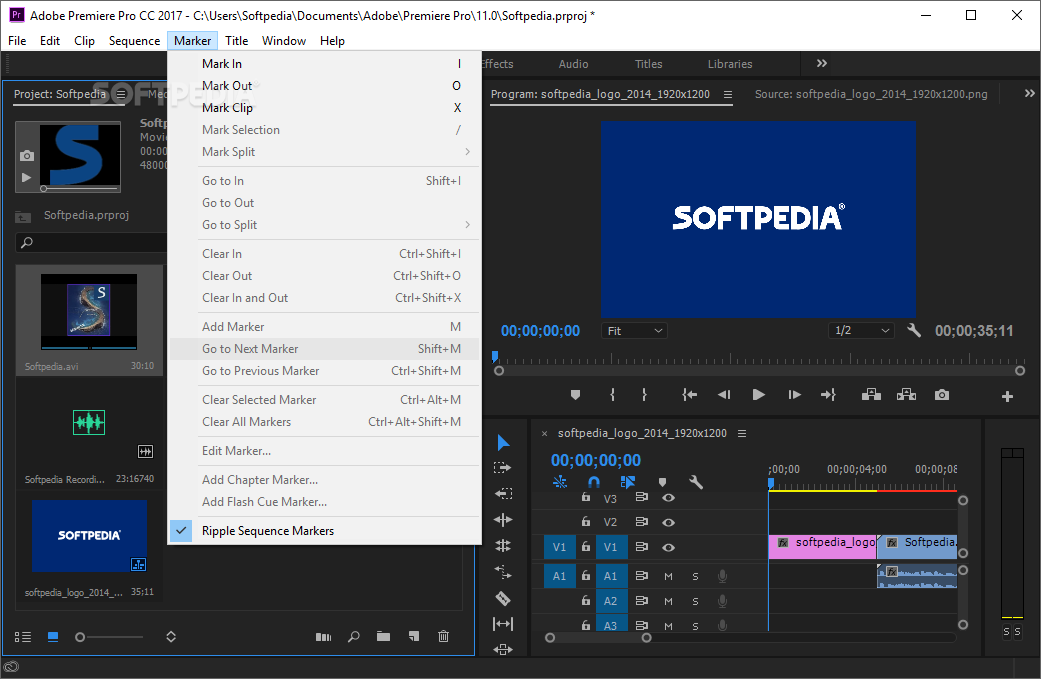Click the Creative Cloud status bar icon

coord(11,666)
